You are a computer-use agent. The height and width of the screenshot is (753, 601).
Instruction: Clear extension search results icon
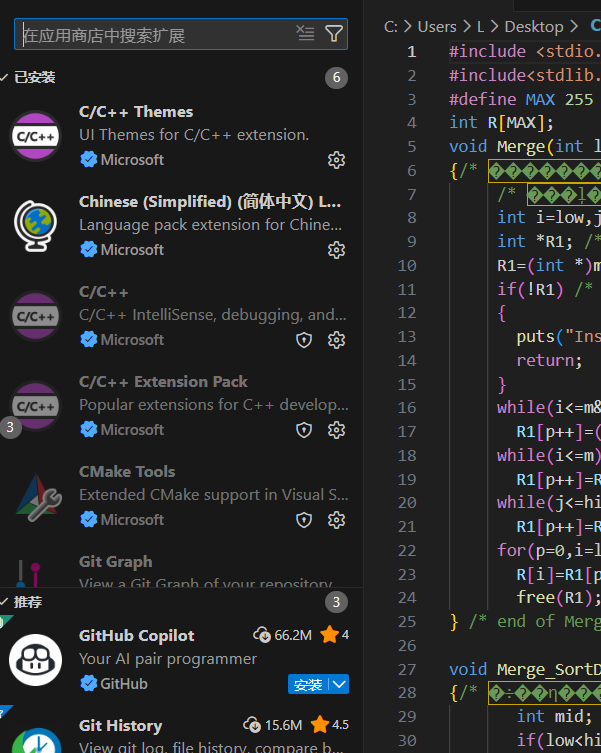305,33
